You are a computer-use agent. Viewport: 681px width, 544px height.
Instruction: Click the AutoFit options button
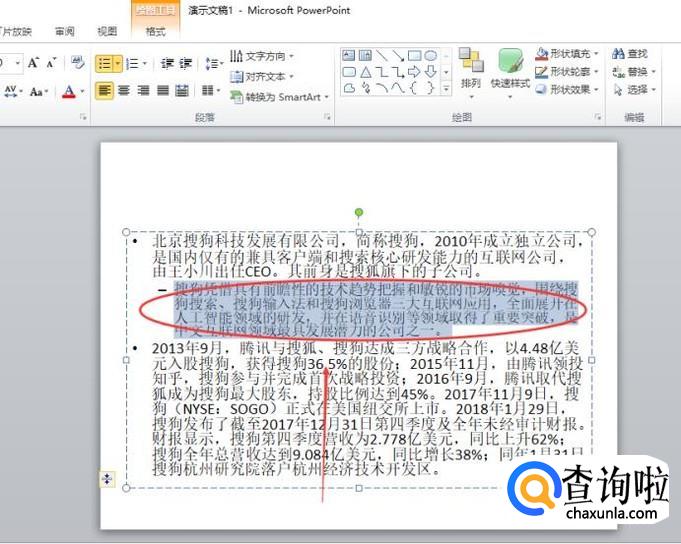(x=107, y=479)
